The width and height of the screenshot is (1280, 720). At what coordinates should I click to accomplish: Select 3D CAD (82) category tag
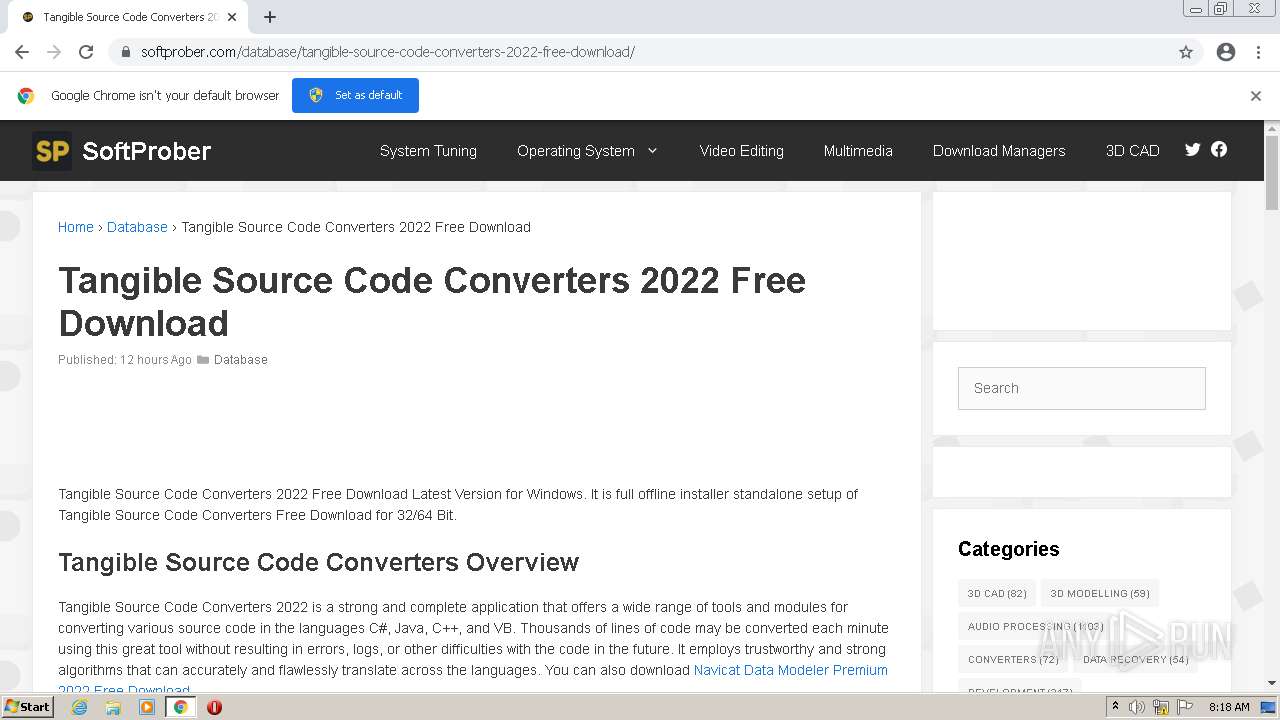tap(997, 593)
